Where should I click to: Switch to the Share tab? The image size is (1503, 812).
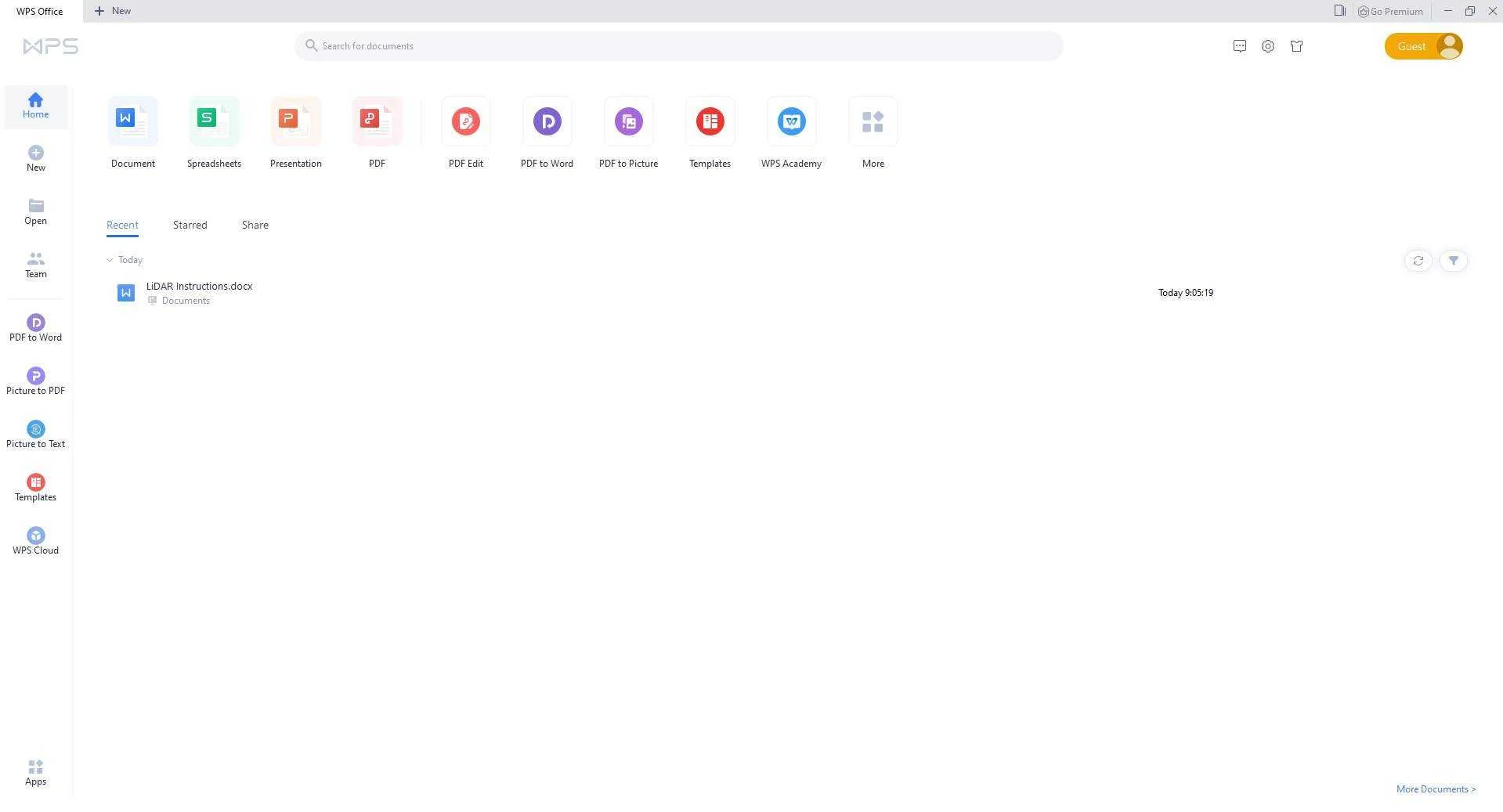(255, 226)
